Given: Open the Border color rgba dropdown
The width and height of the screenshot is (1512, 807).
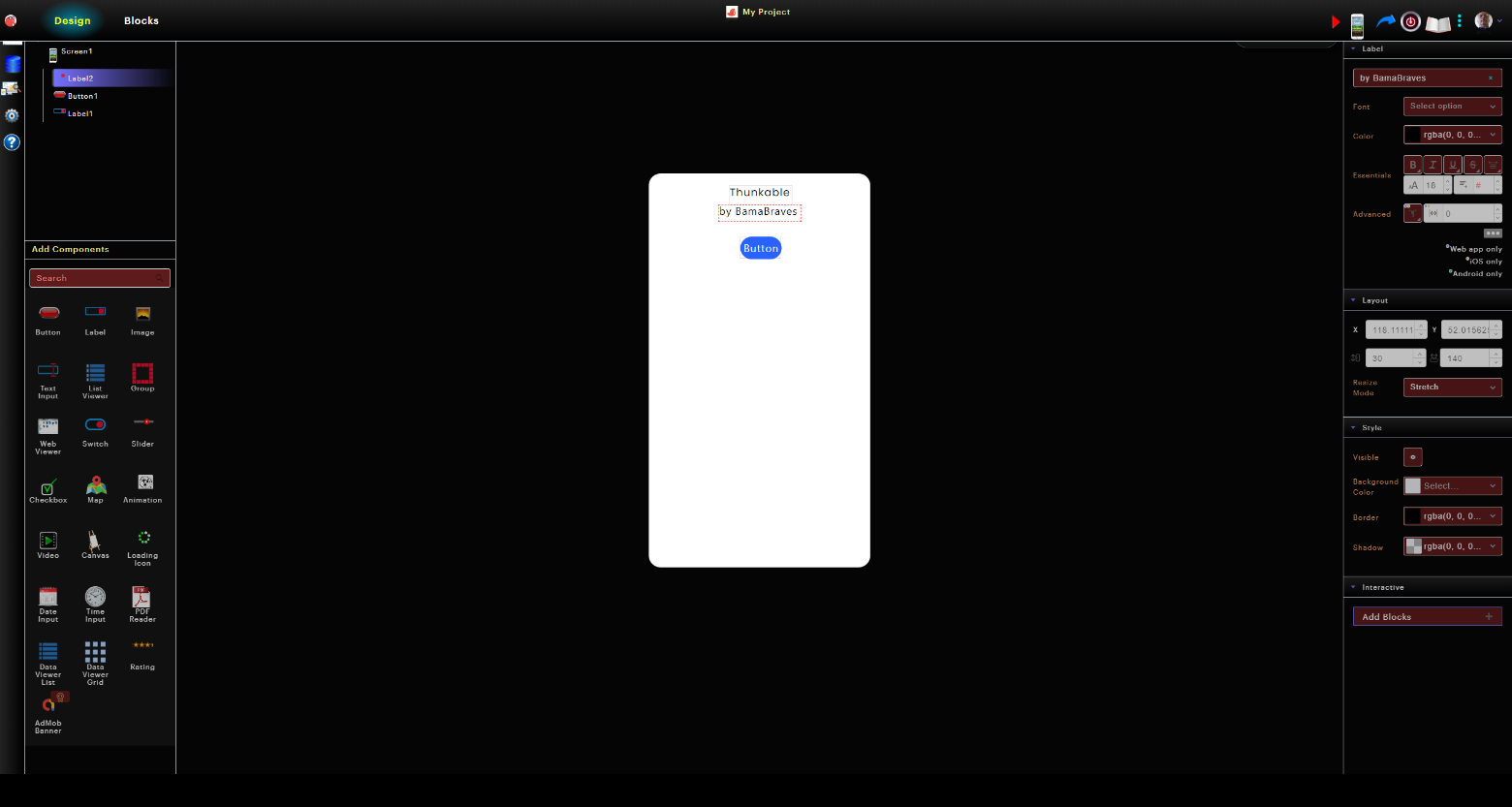Looking at the screenshot, I should [x=1453, y=516].
